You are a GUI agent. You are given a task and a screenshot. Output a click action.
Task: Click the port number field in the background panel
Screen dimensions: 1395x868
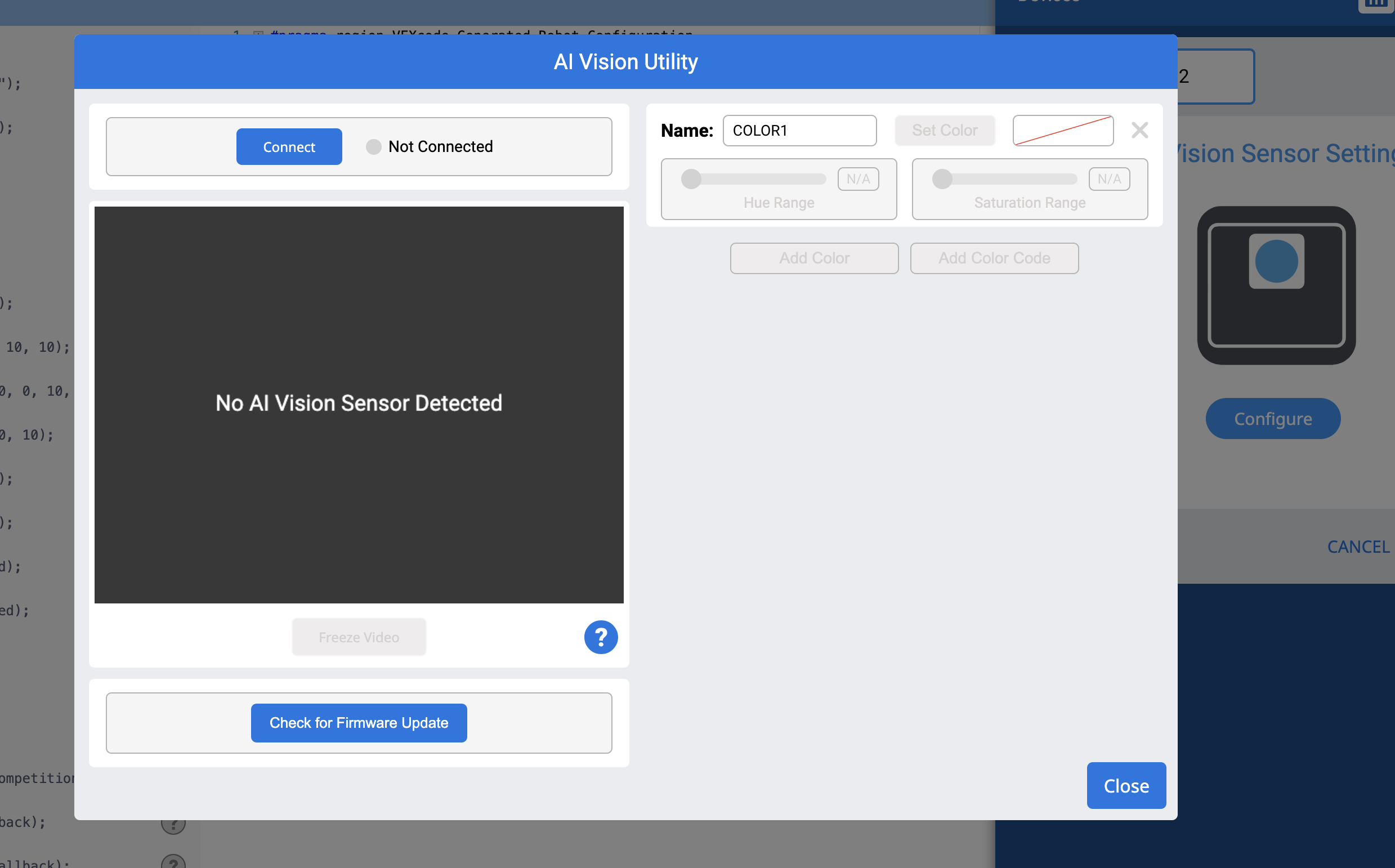pyautogui.click(x=1215, y=77)
